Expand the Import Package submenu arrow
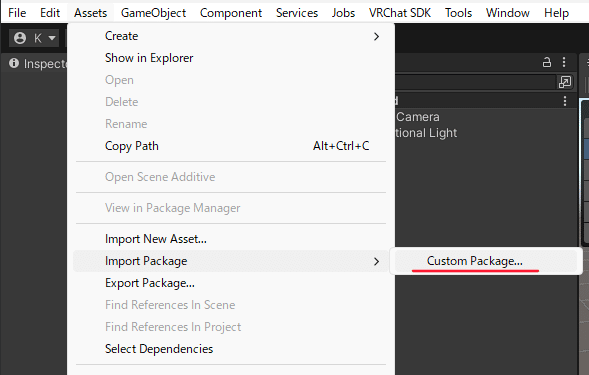The image size is (589, 375). pos(376,262)
